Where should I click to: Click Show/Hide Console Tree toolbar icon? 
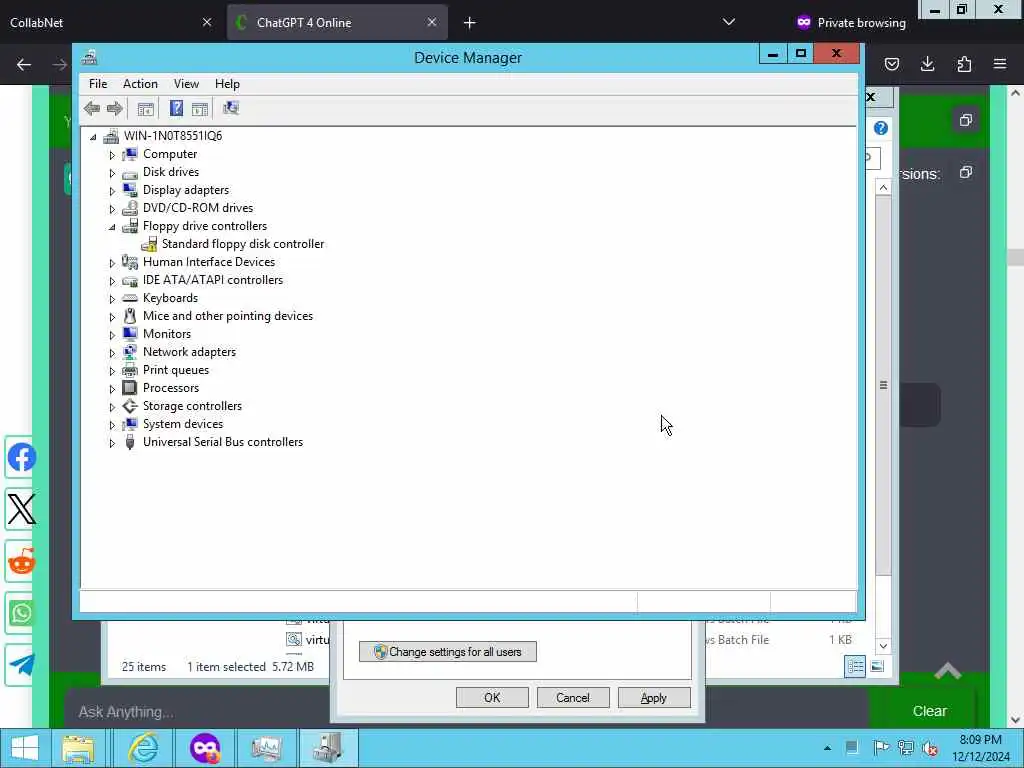click(x=146, y=108)
